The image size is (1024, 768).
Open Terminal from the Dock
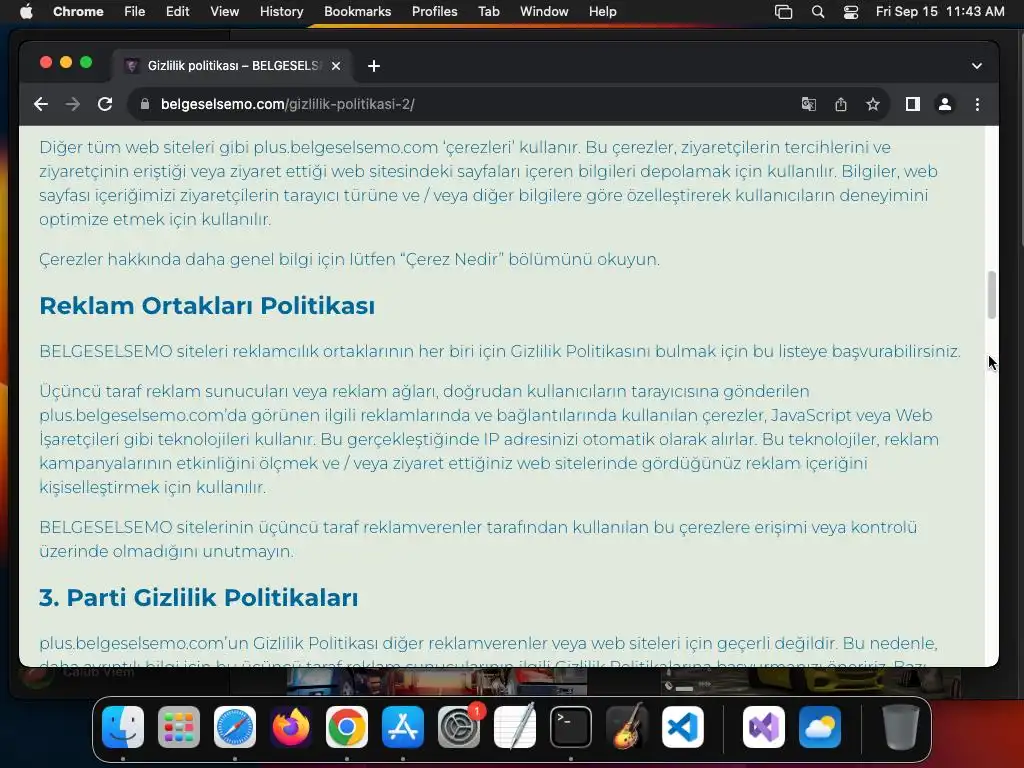click(x=571, y=727)
